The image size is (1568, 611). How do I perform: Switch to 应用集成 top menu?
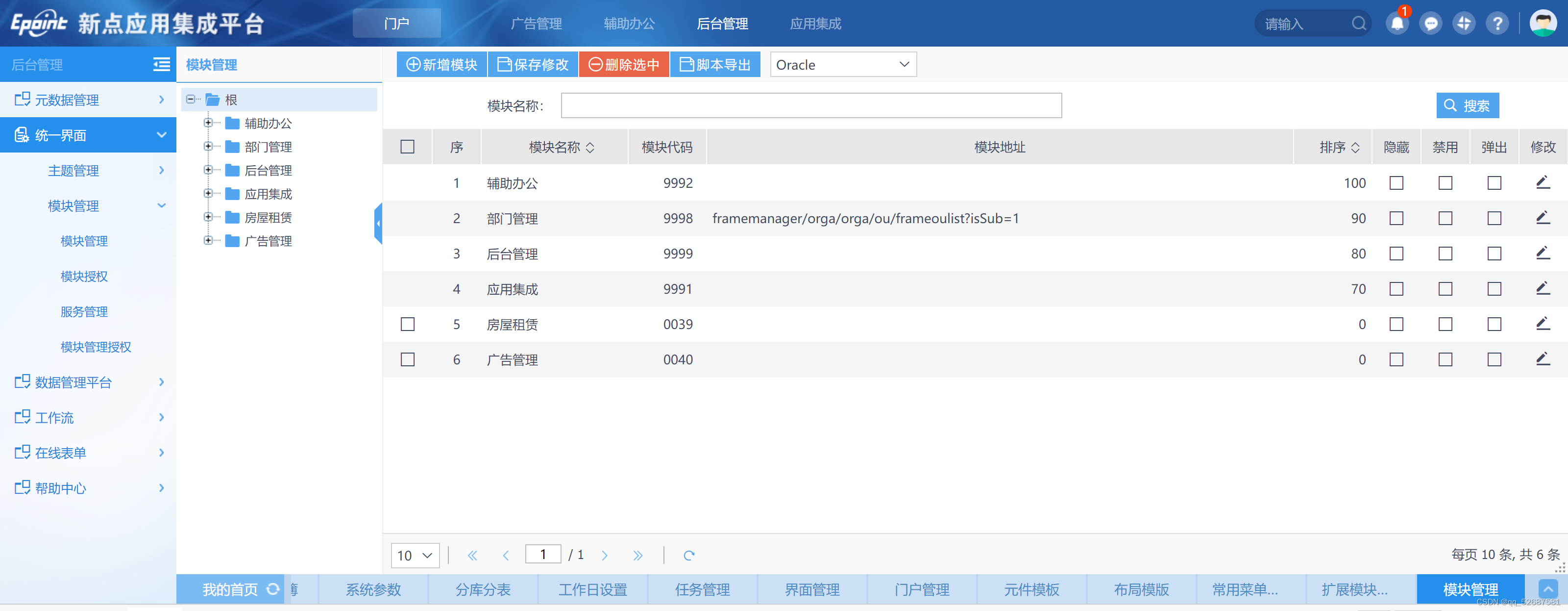click(x=815, y=24)
